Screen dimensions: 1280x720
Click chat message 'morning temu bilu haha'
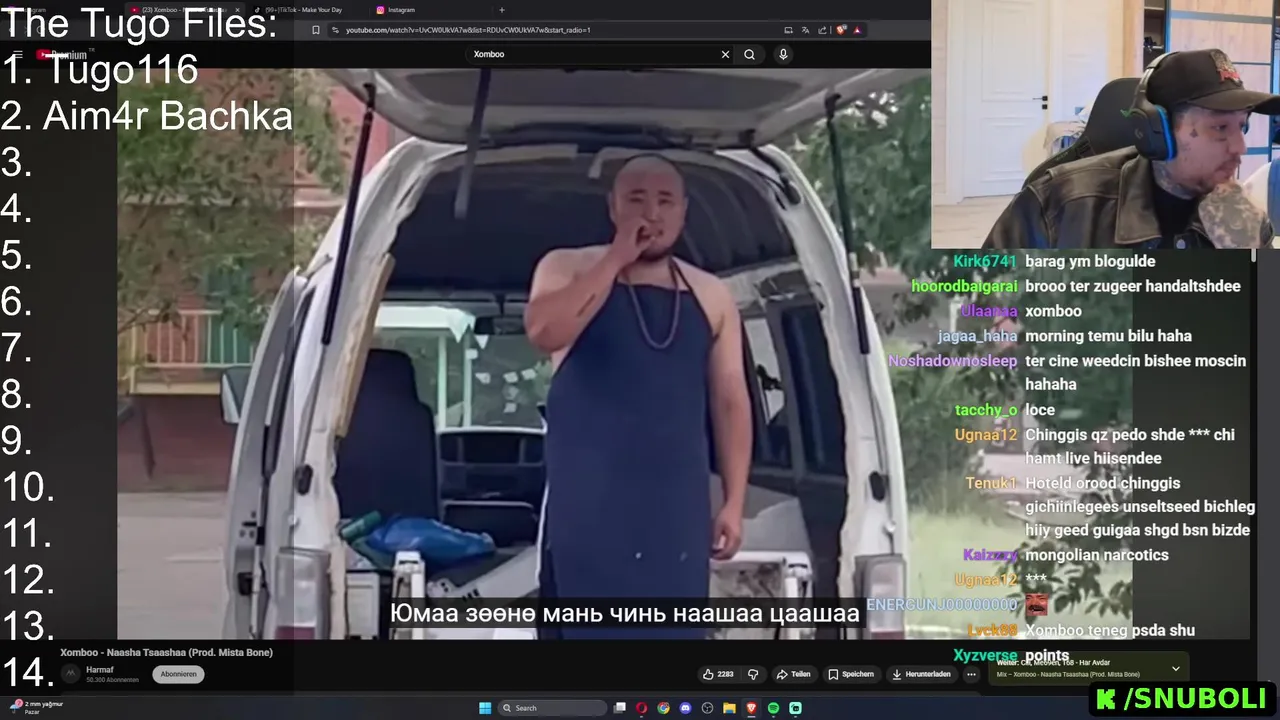[x=1108, y=336]
